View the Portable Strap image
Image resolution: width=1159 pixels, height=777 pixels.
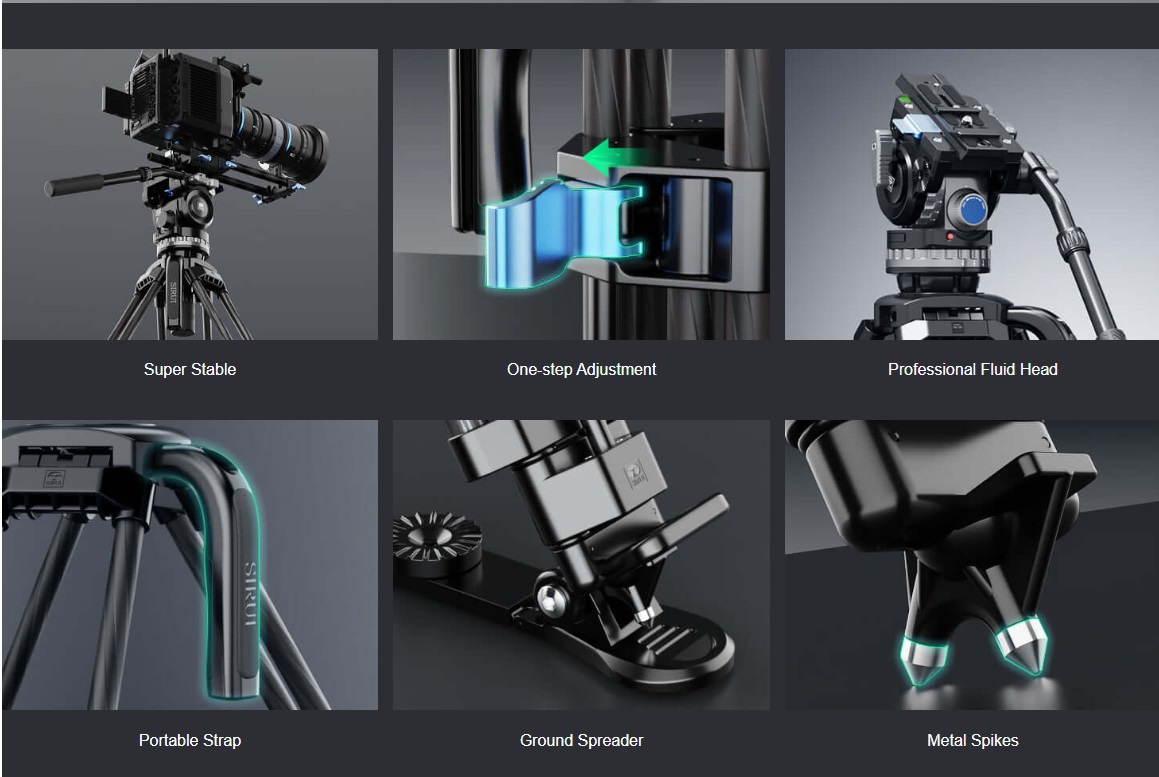tap(190, 565)
